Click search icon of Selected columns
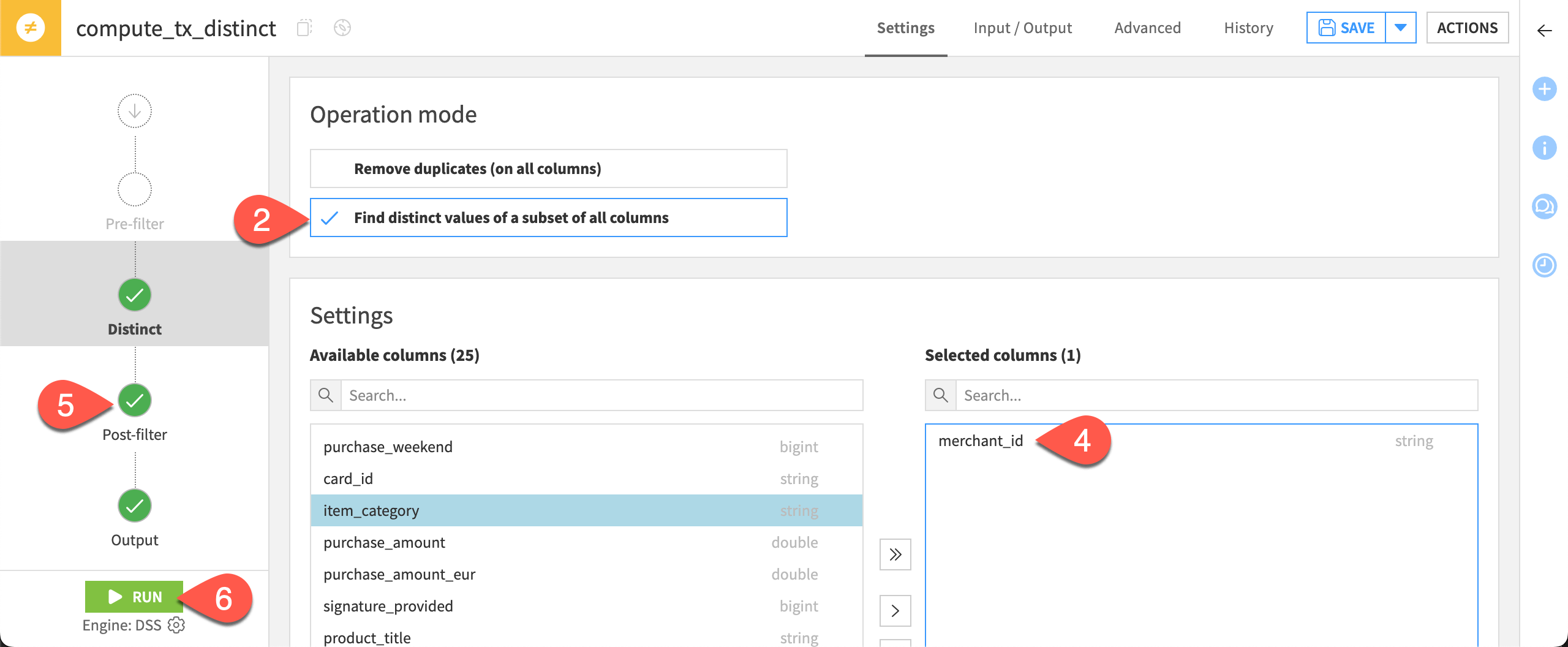 [x=941, y=395]
